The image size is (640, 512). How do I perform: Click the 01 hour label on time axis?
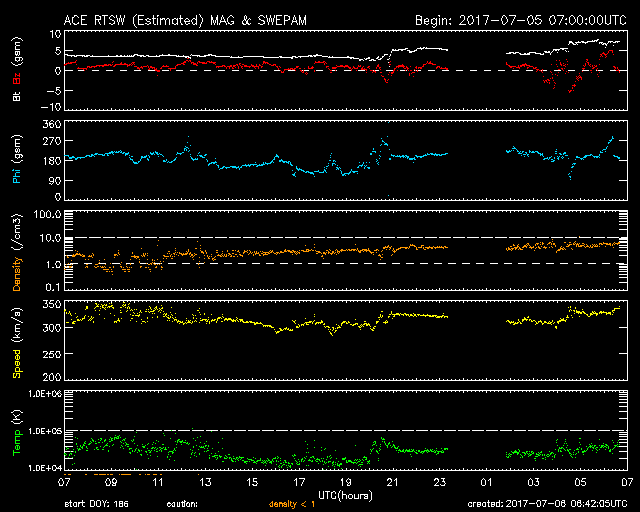point(487,483)
